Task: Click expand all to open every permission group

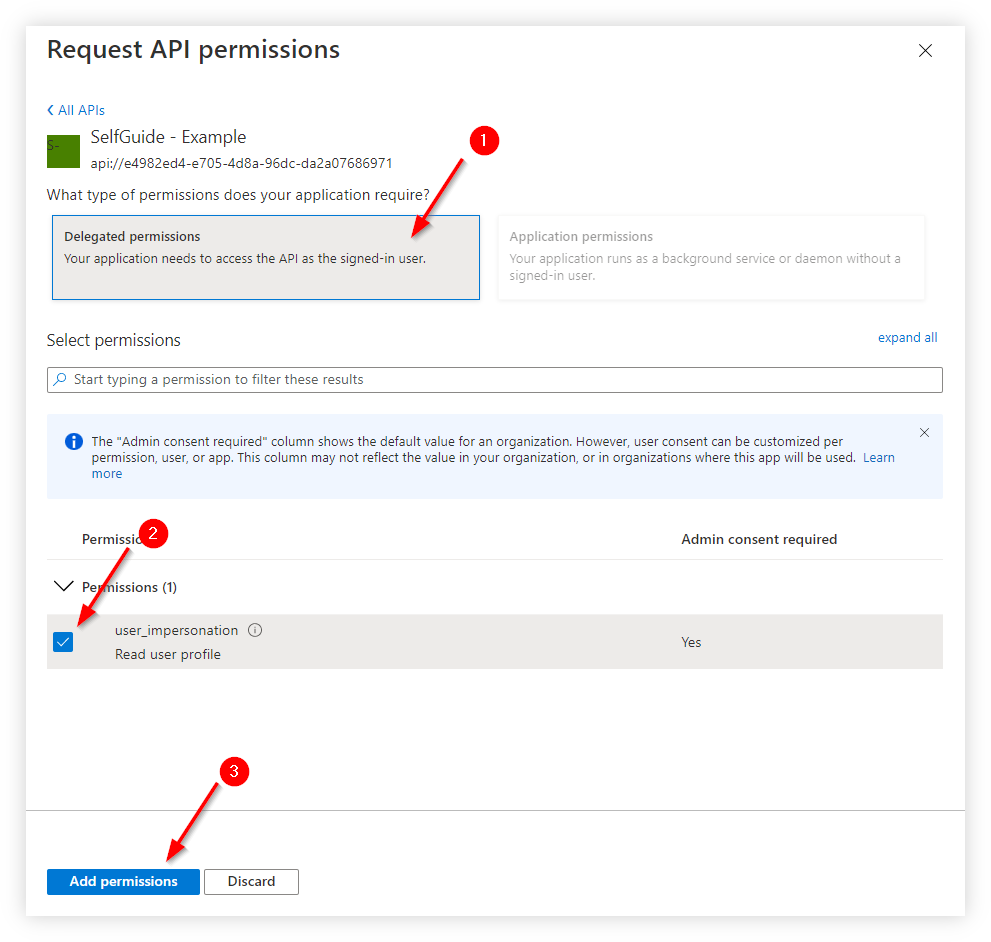Action: (x=907, y=337)
